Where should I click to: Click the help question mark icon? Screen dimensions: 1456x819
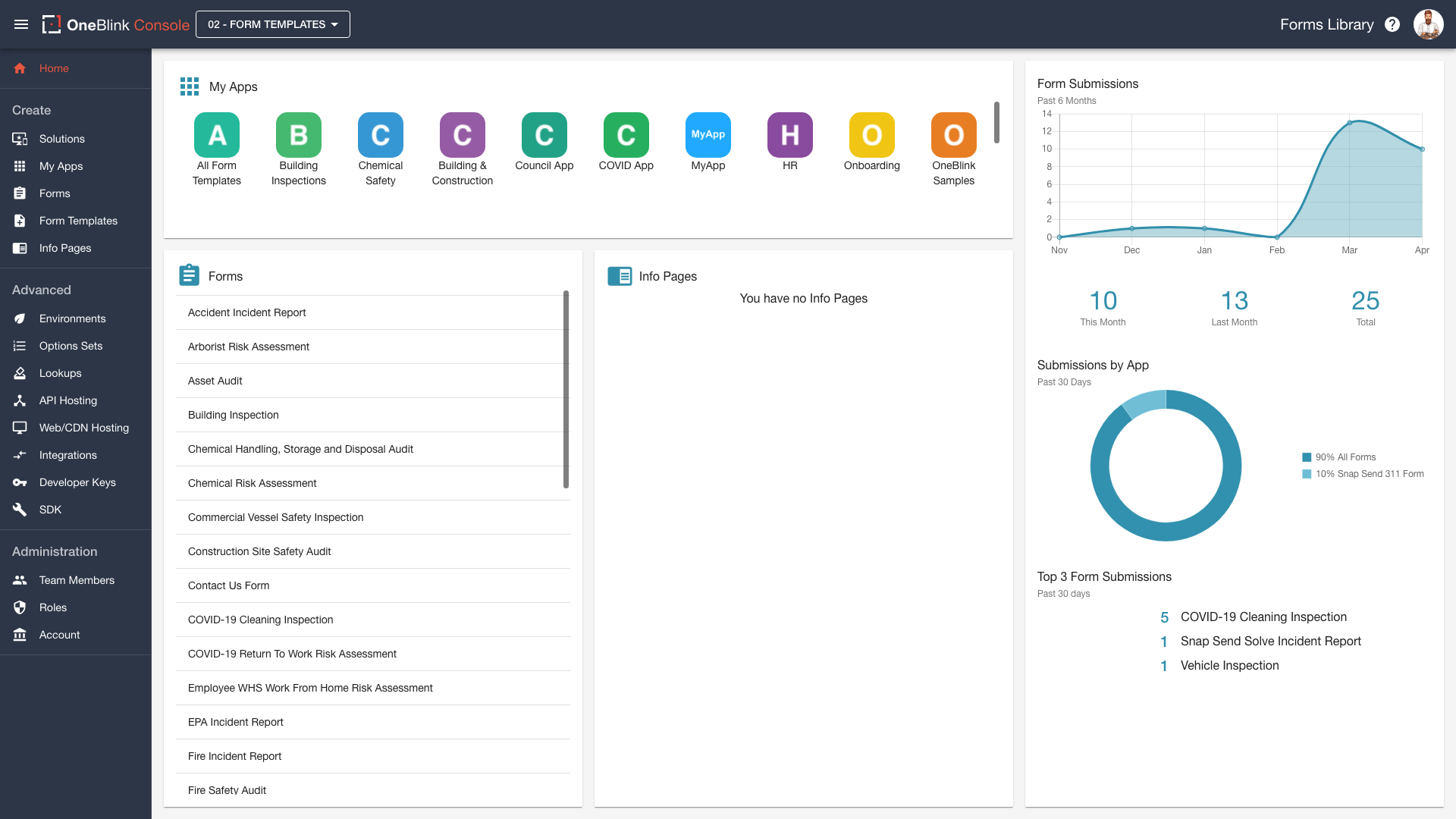(1392, 24)
